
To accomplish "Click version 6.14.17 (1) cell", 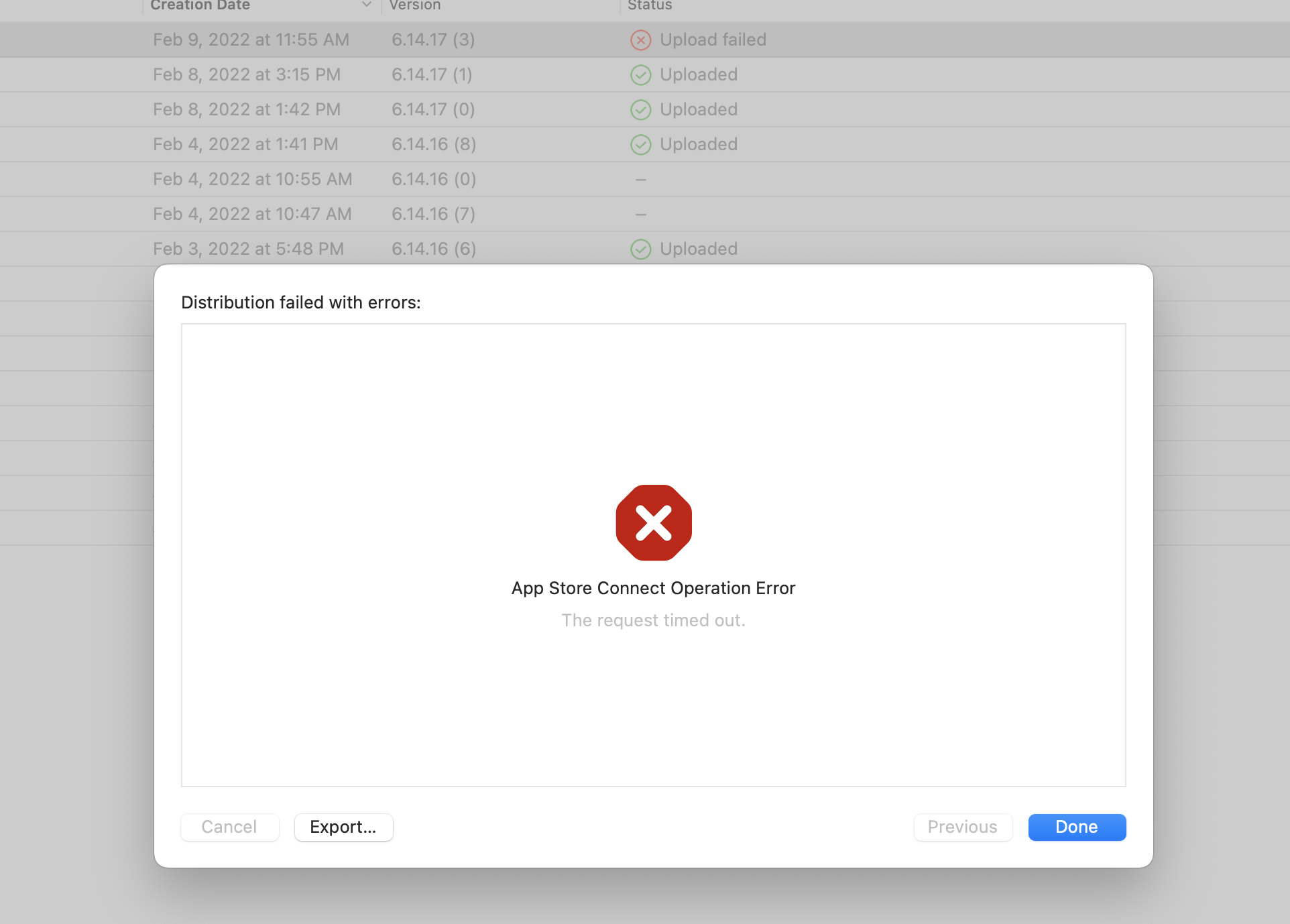I will pyautogui.click(x=432, y=74).
